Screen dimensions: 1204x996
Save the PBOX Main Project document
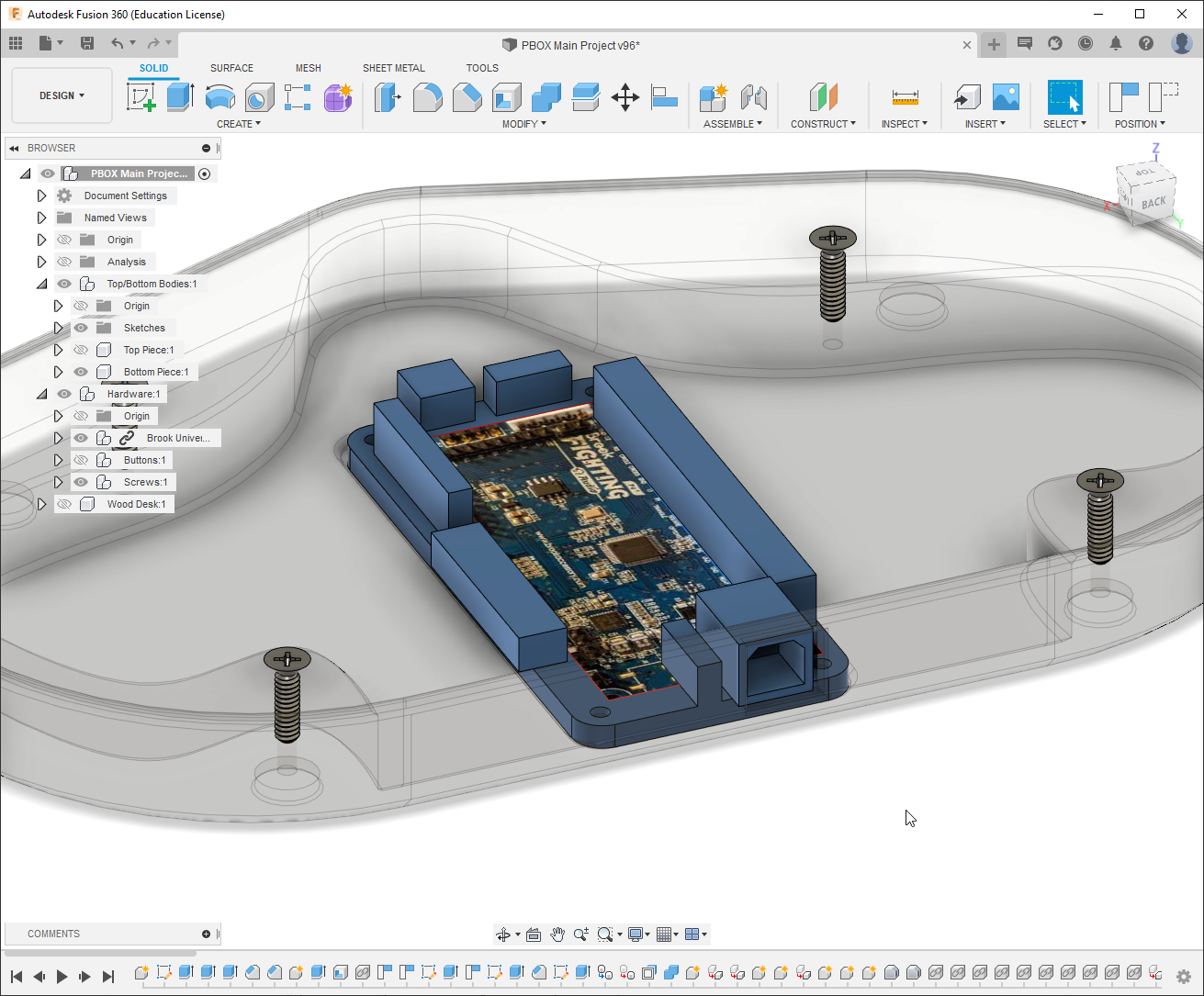(x=86, y=43)
